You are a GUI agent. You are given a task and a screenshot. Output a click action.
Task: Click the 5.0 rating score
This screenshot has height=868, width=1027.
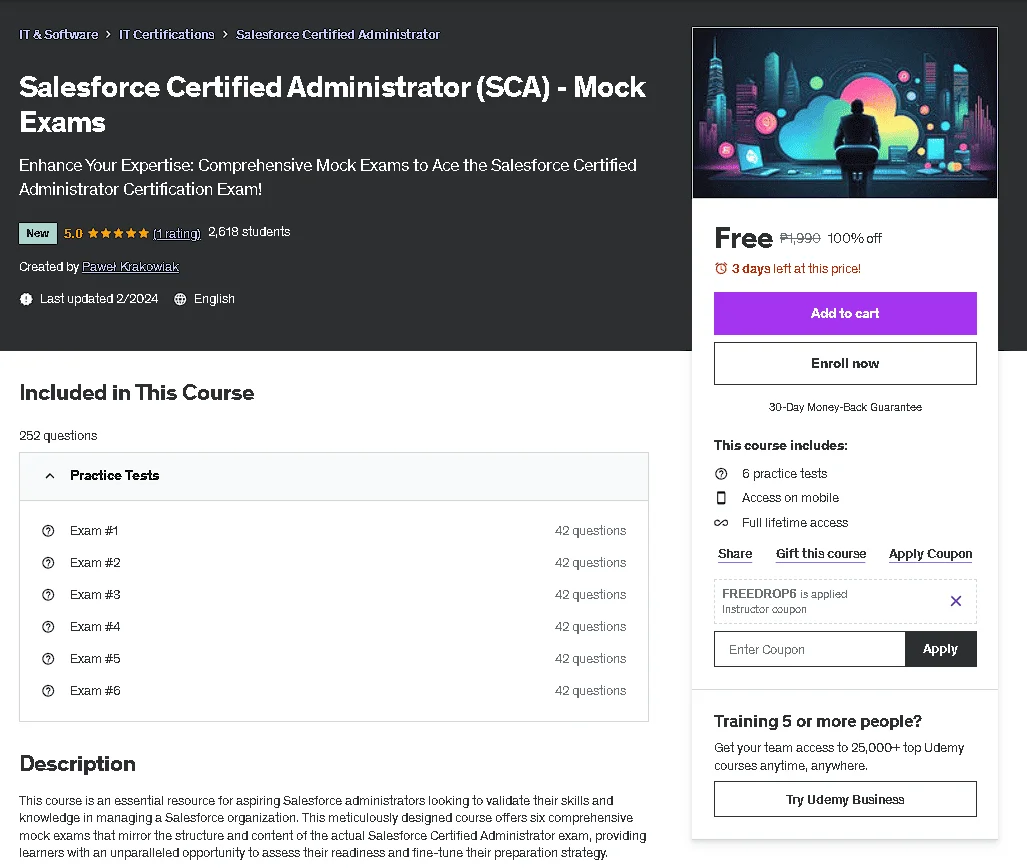tap(73, 234)
